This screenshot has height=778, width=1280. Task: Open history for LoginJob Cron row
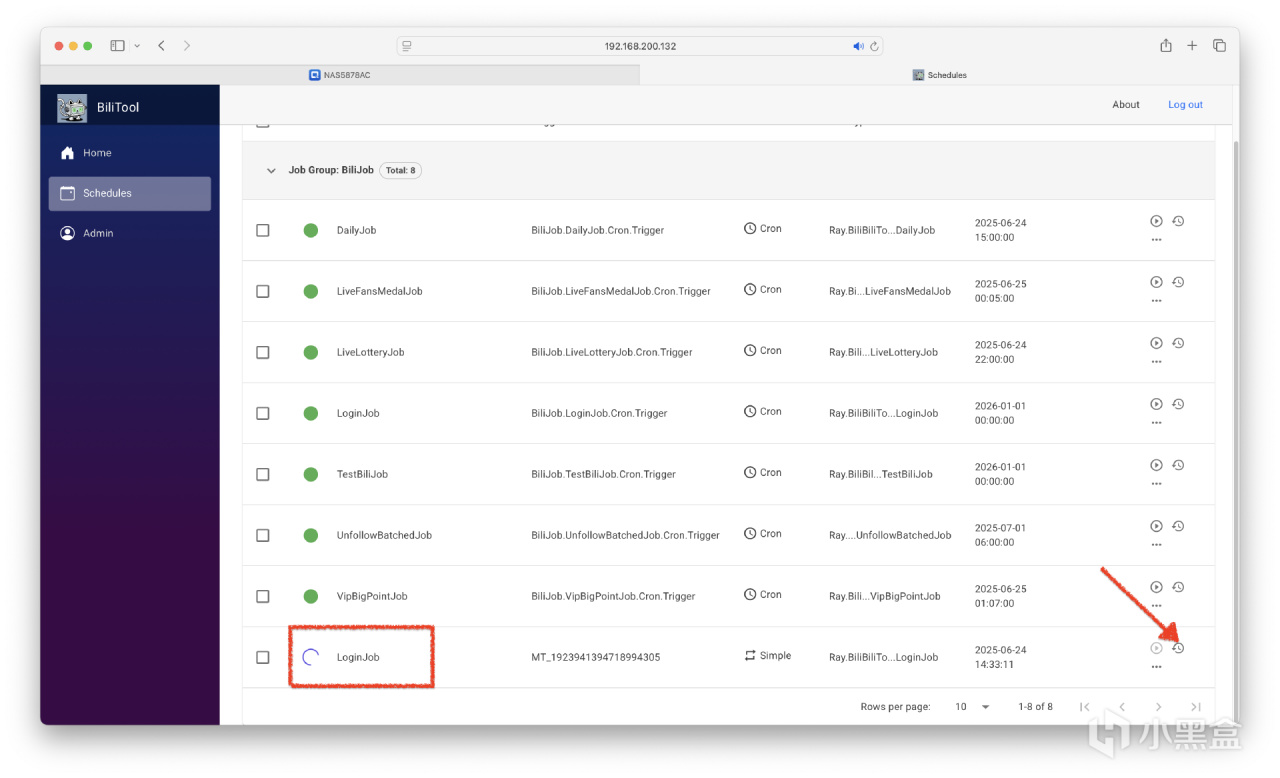1178,404
